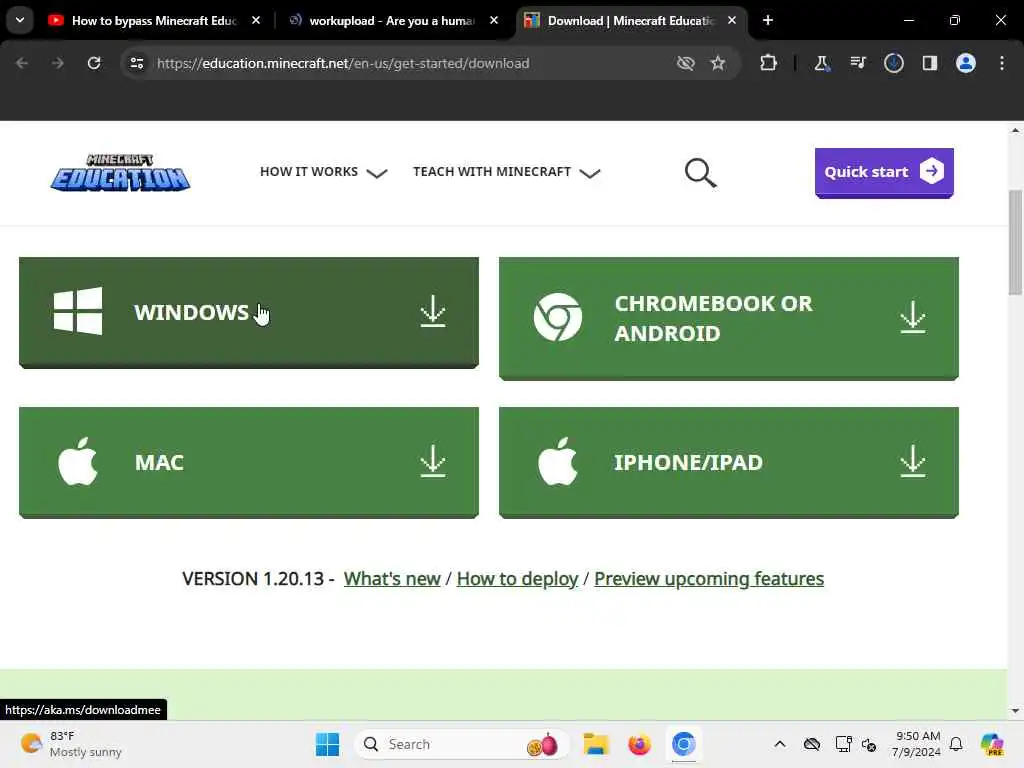Viewport: 1024px width, 768px height.
Task: Open File Explorer from the taskbar
Action: pos(596,744)
